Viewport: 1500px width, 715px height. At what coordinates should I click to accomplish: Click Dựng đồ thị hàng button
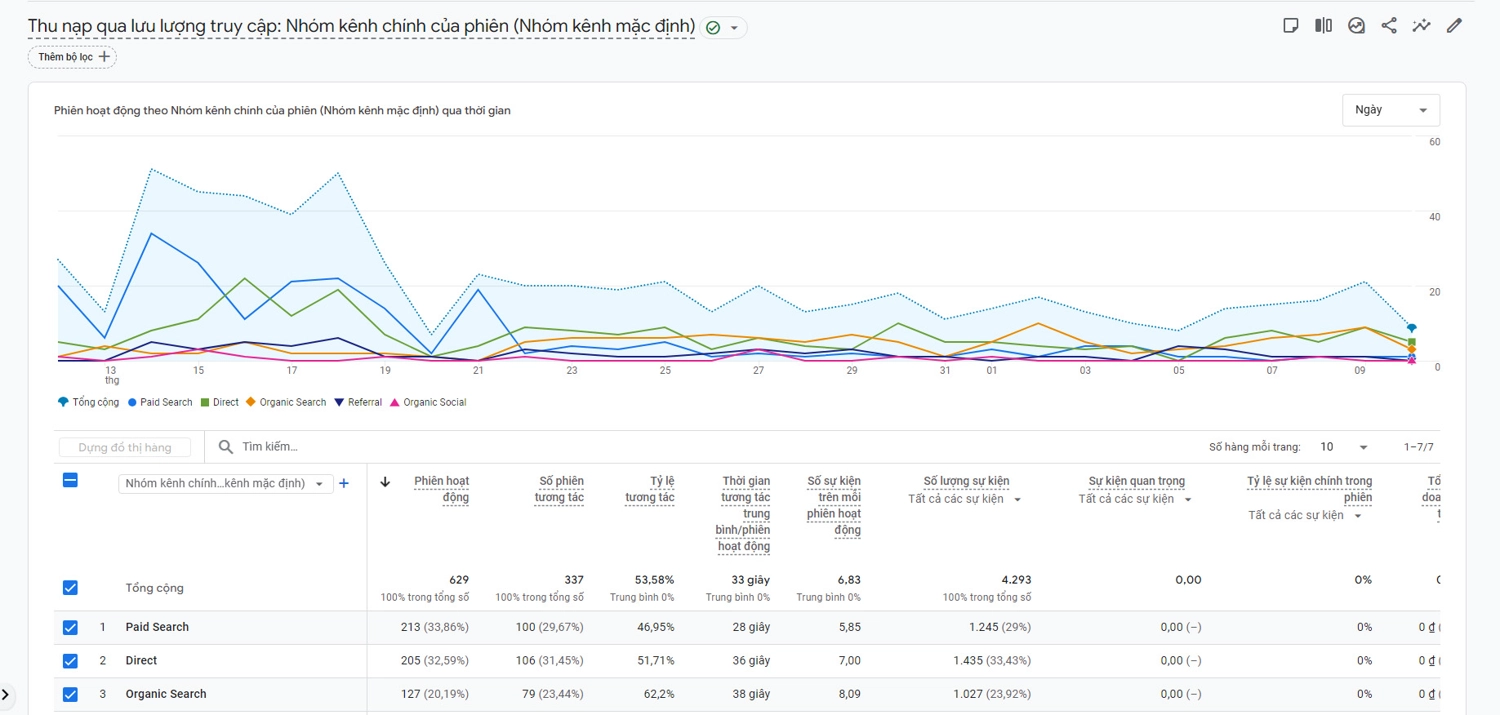point(125,448)
